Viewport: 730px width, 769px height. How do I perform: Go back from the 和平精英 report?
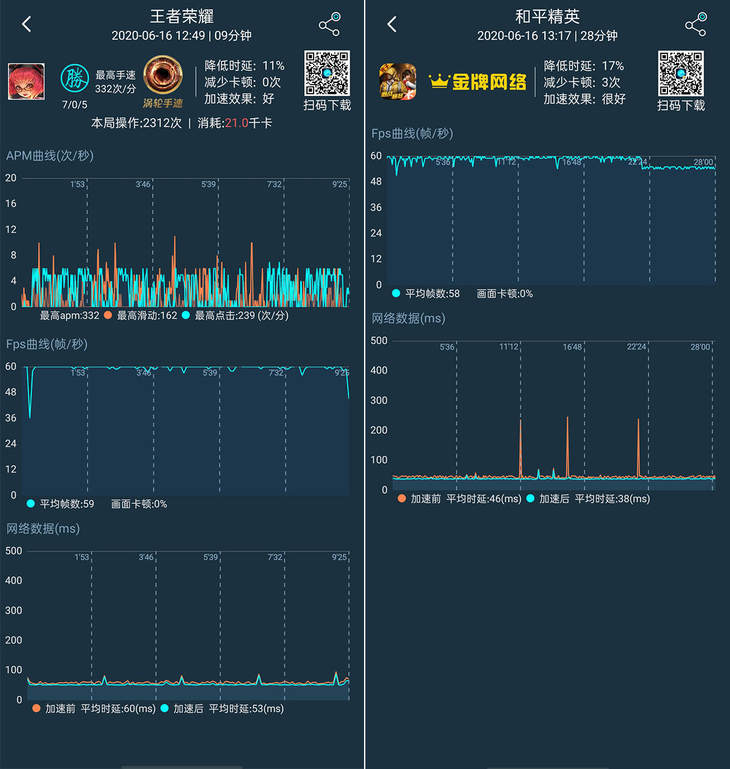pyautogui.click(x=391, y=24)
